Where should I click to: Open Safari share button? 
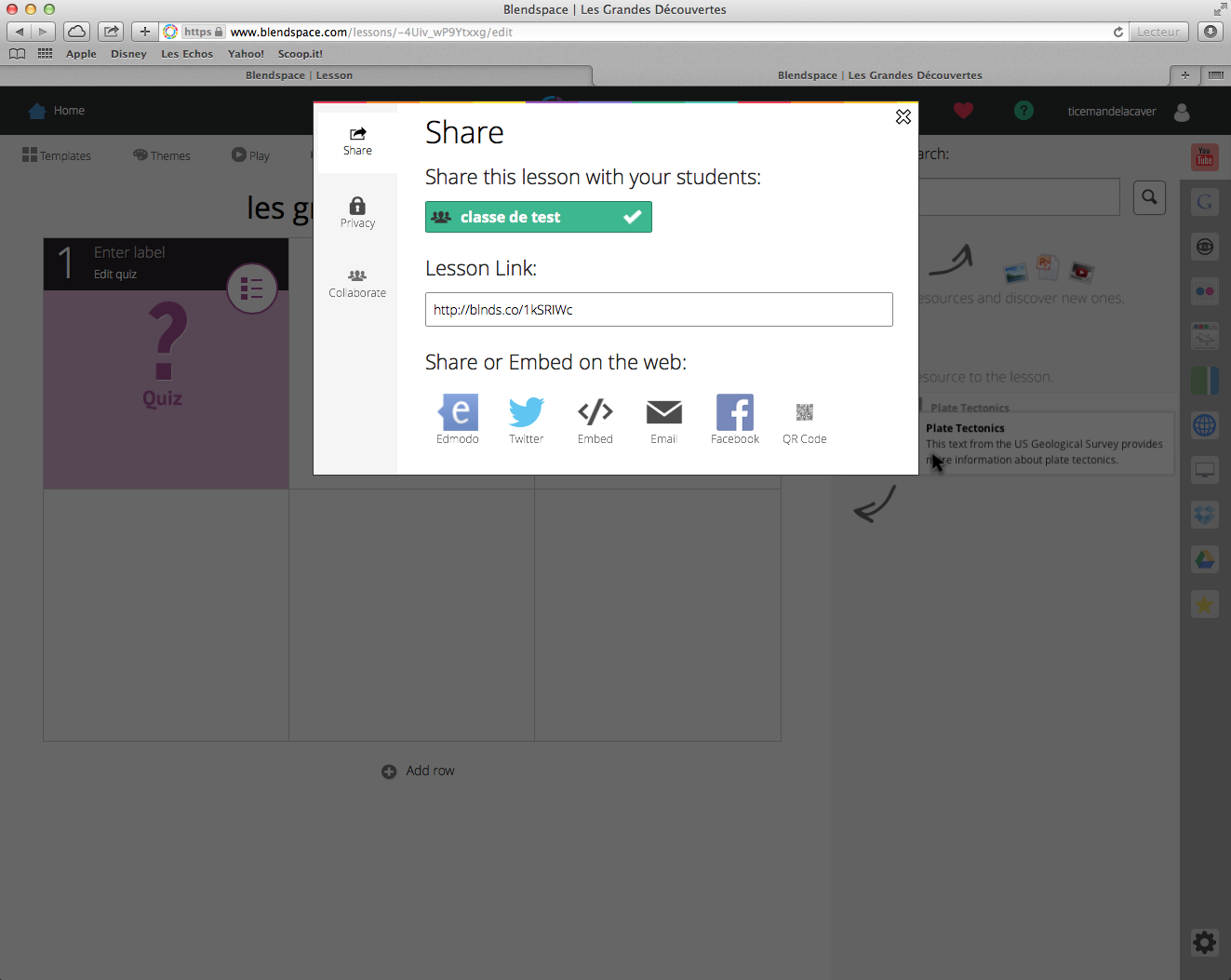click(x=111, y=32)
